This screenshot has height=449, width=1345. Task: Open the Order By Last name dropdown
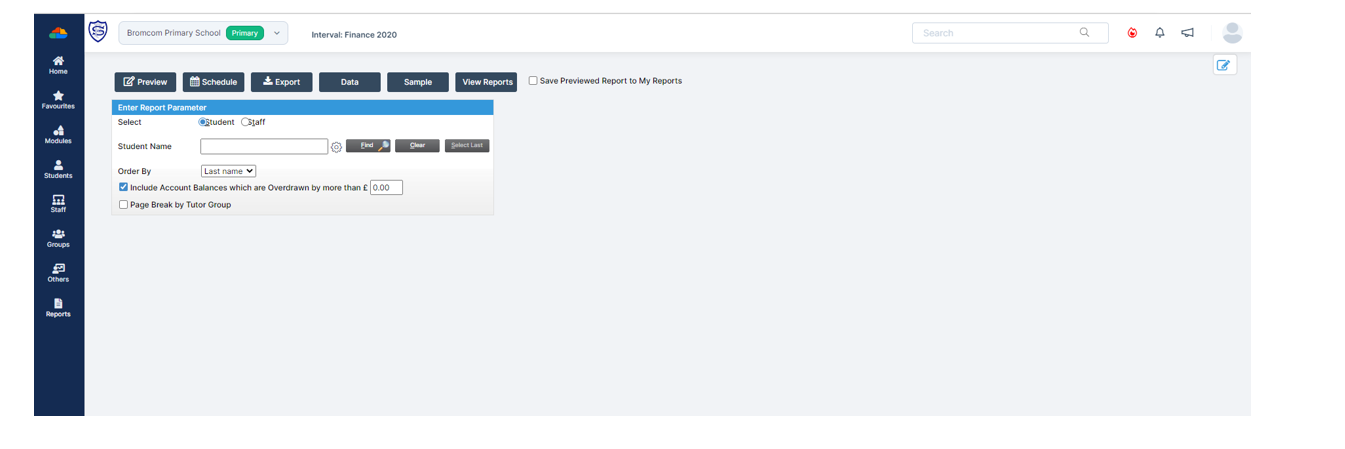click(228, 171)
